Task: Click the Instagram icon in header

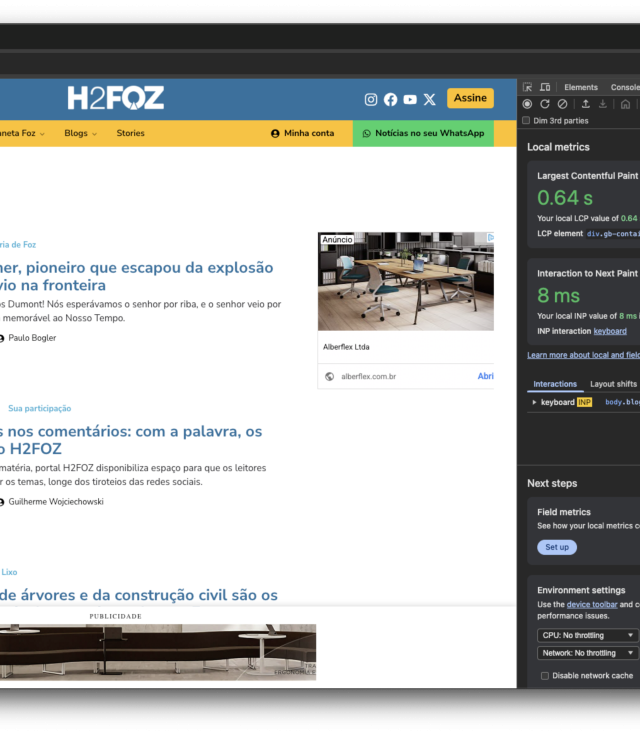Action: point(371,99)
